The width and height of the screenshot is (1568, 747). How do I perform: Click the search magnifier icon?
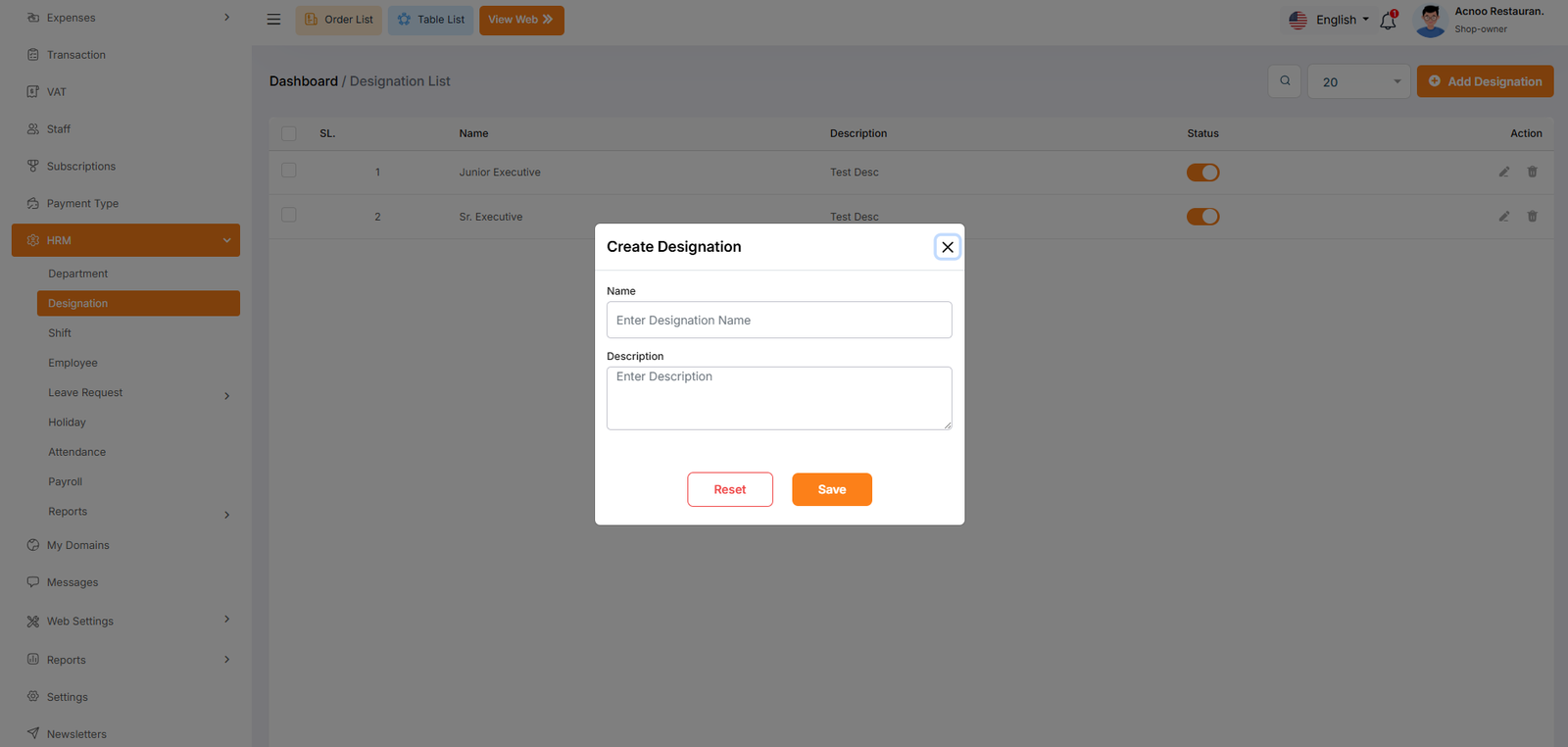click(x=1285, y=81)
